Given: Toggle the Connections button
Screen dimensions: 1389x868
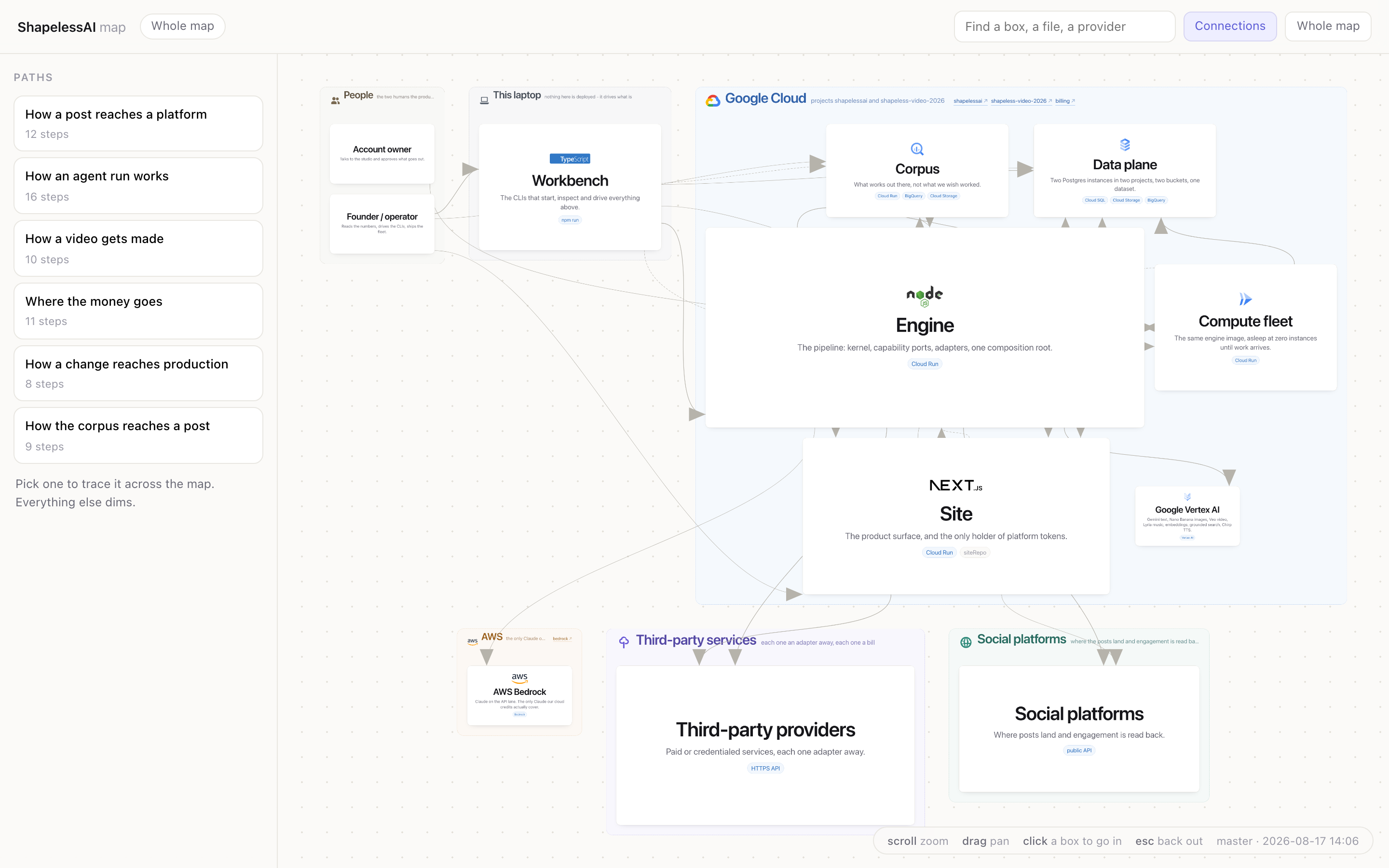Looking at the screenshot, I should tap(1230, 27).
